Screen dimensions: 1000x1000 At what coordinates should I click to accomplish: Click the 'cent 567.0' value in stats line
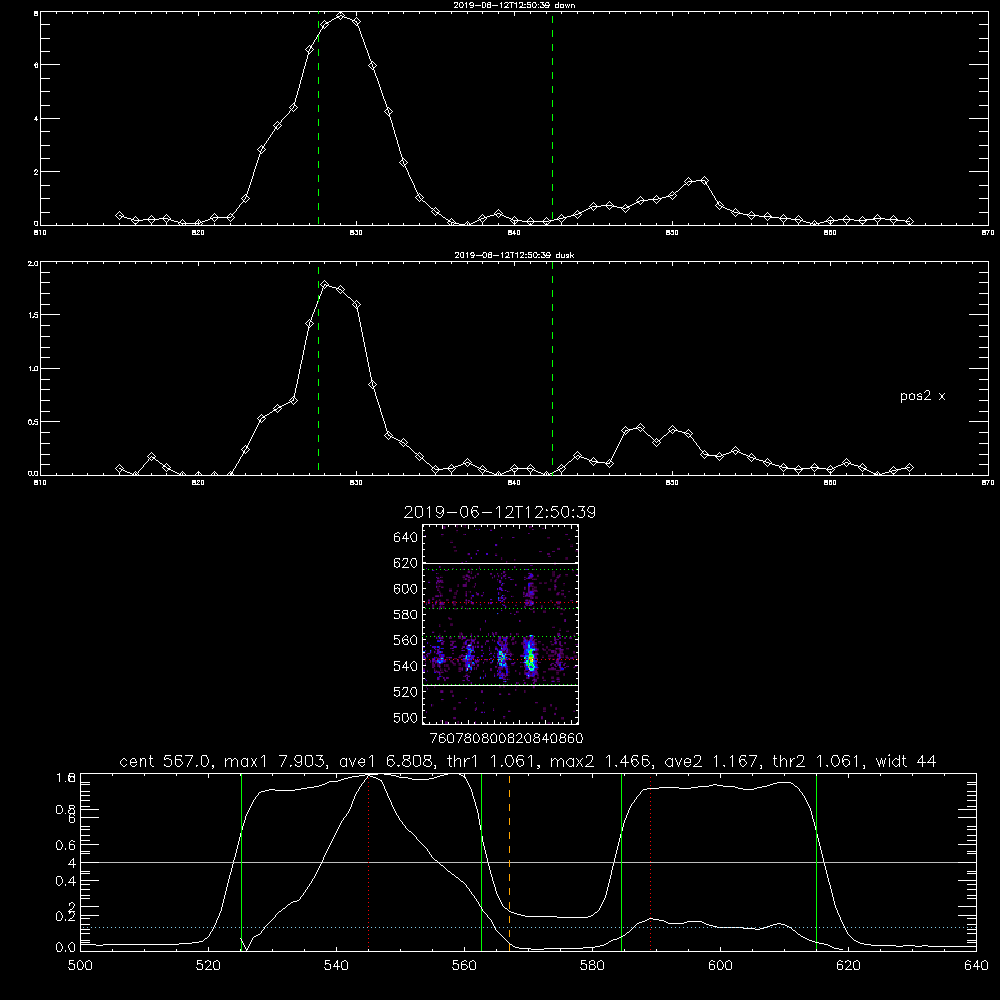click(x=168, y=761)
